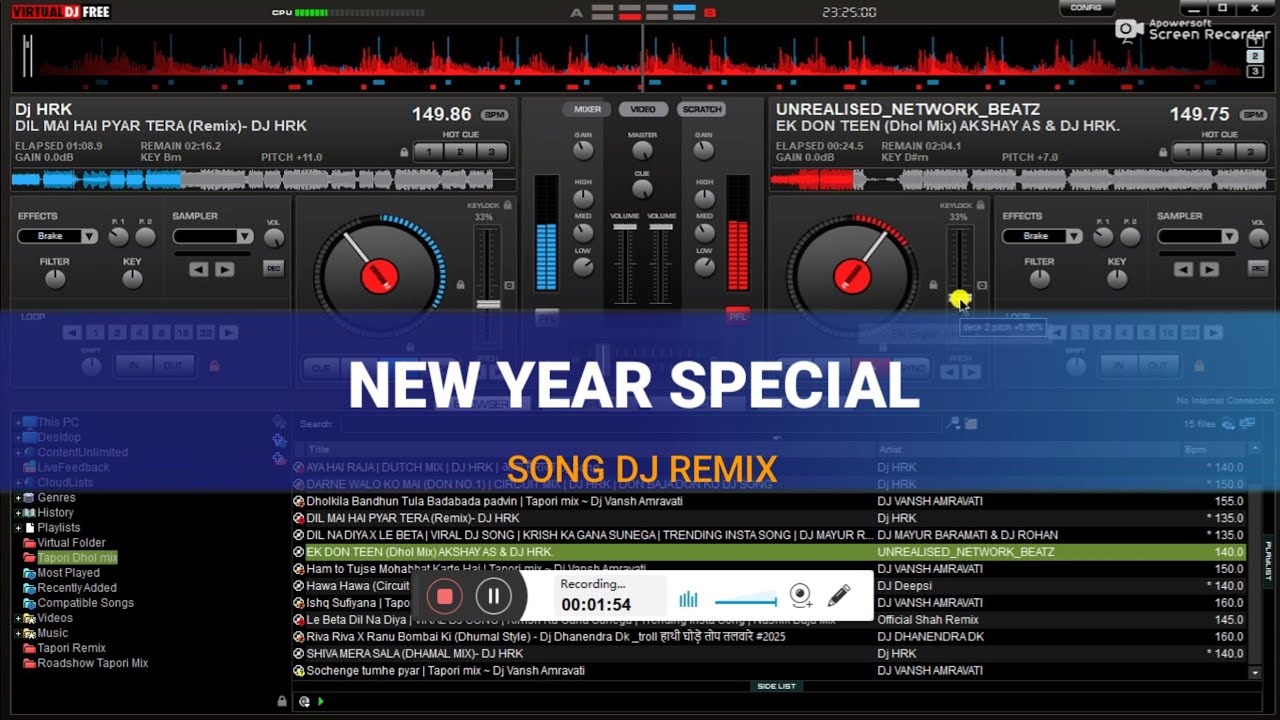
Task: Toggle deck 1 keylock padlock
Action: click(507, 205)
